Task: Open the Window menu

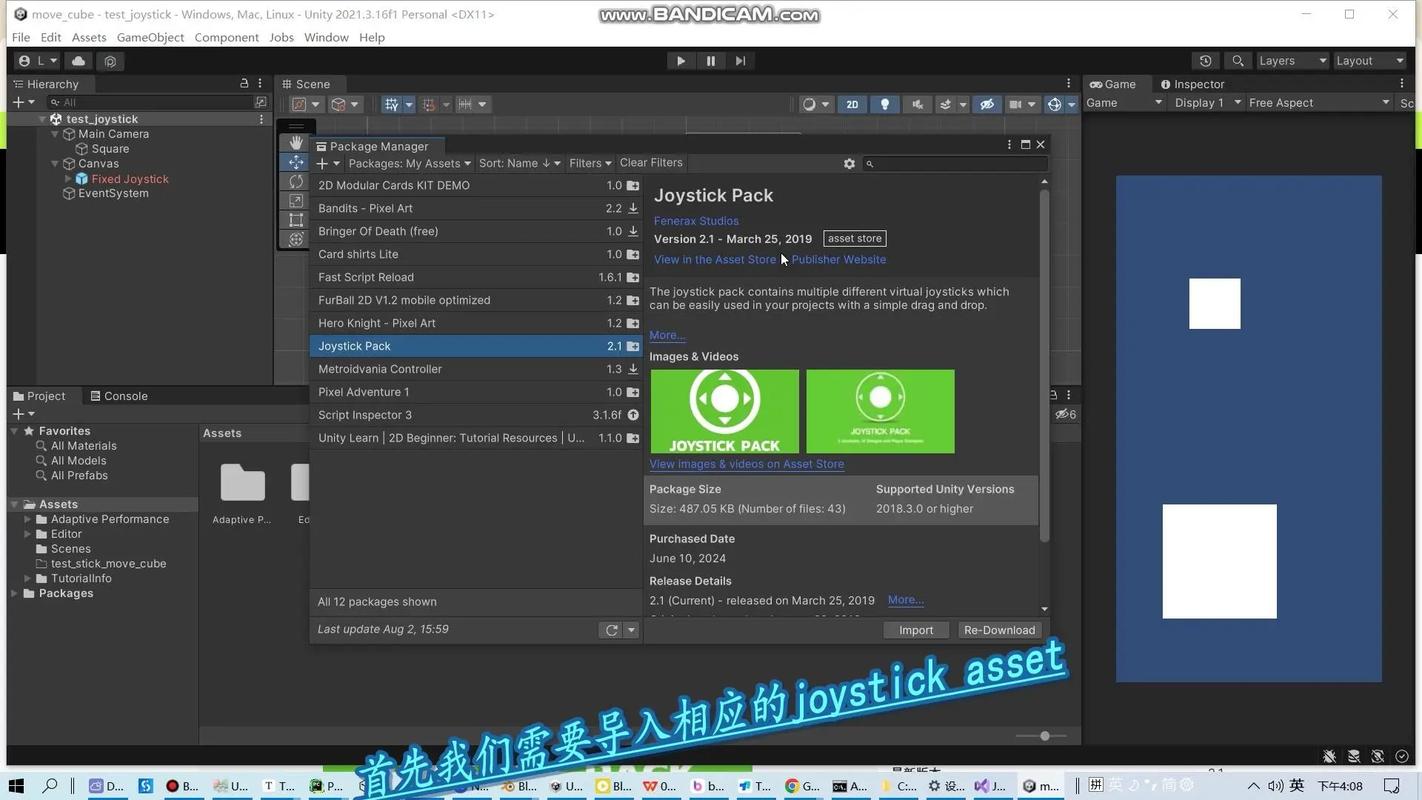Action: [x=326, y=37]
